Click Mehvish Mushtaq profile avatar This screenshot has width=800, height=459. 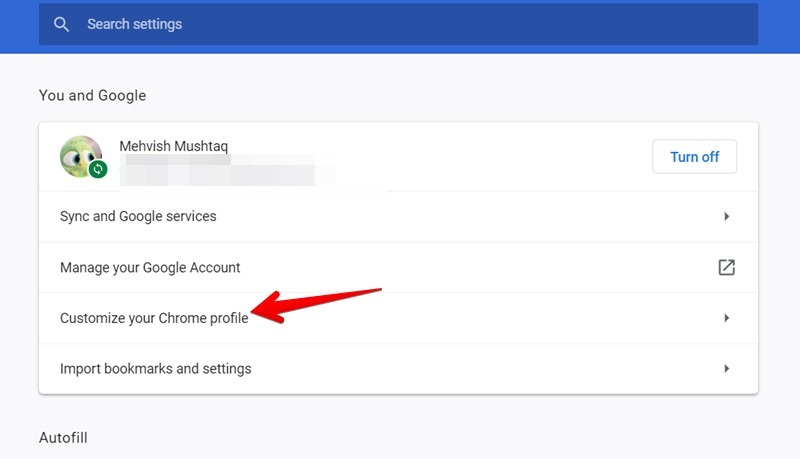(x=81, y=157)
